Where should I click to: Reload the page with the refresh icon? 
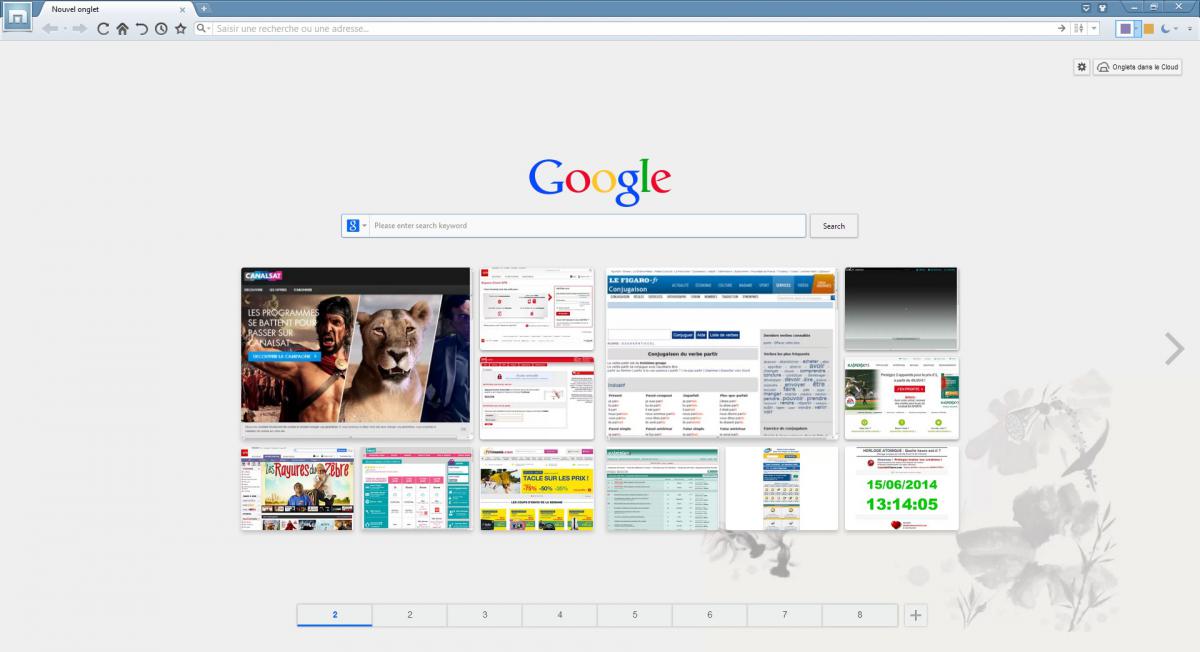click(x=103, y=29)
